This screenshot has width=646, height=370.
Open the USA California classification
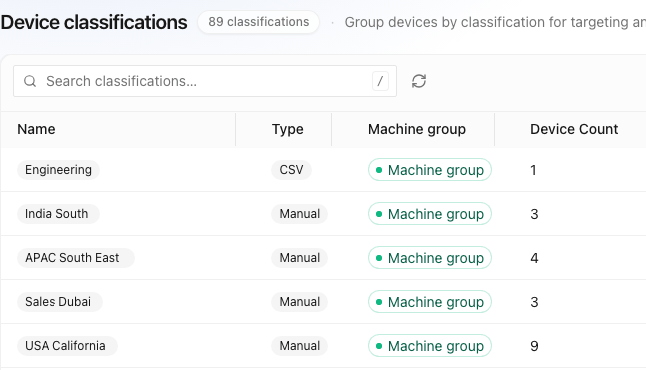click(67, 346)
